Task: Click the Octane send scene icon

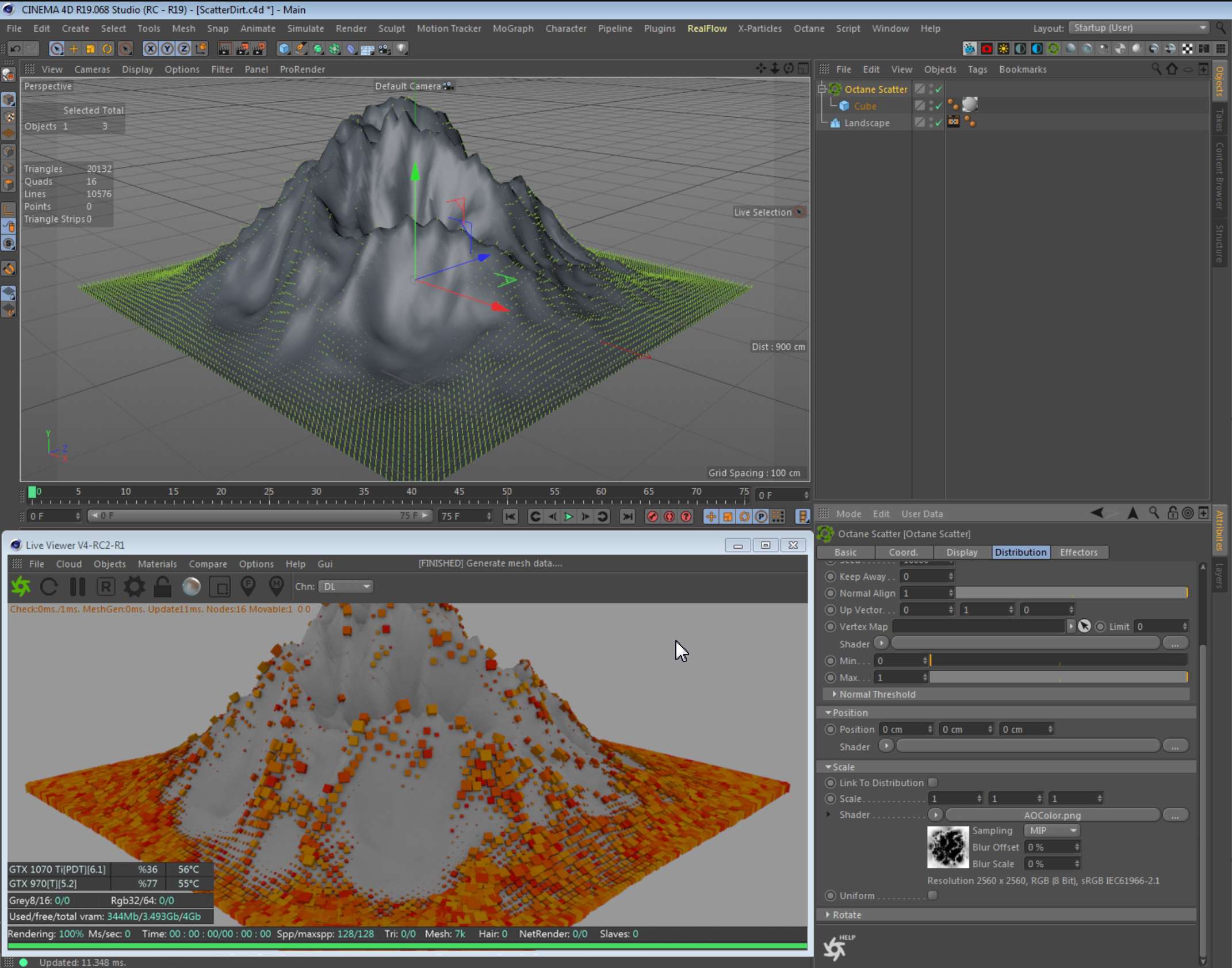Action: click(x=21, y=587)
